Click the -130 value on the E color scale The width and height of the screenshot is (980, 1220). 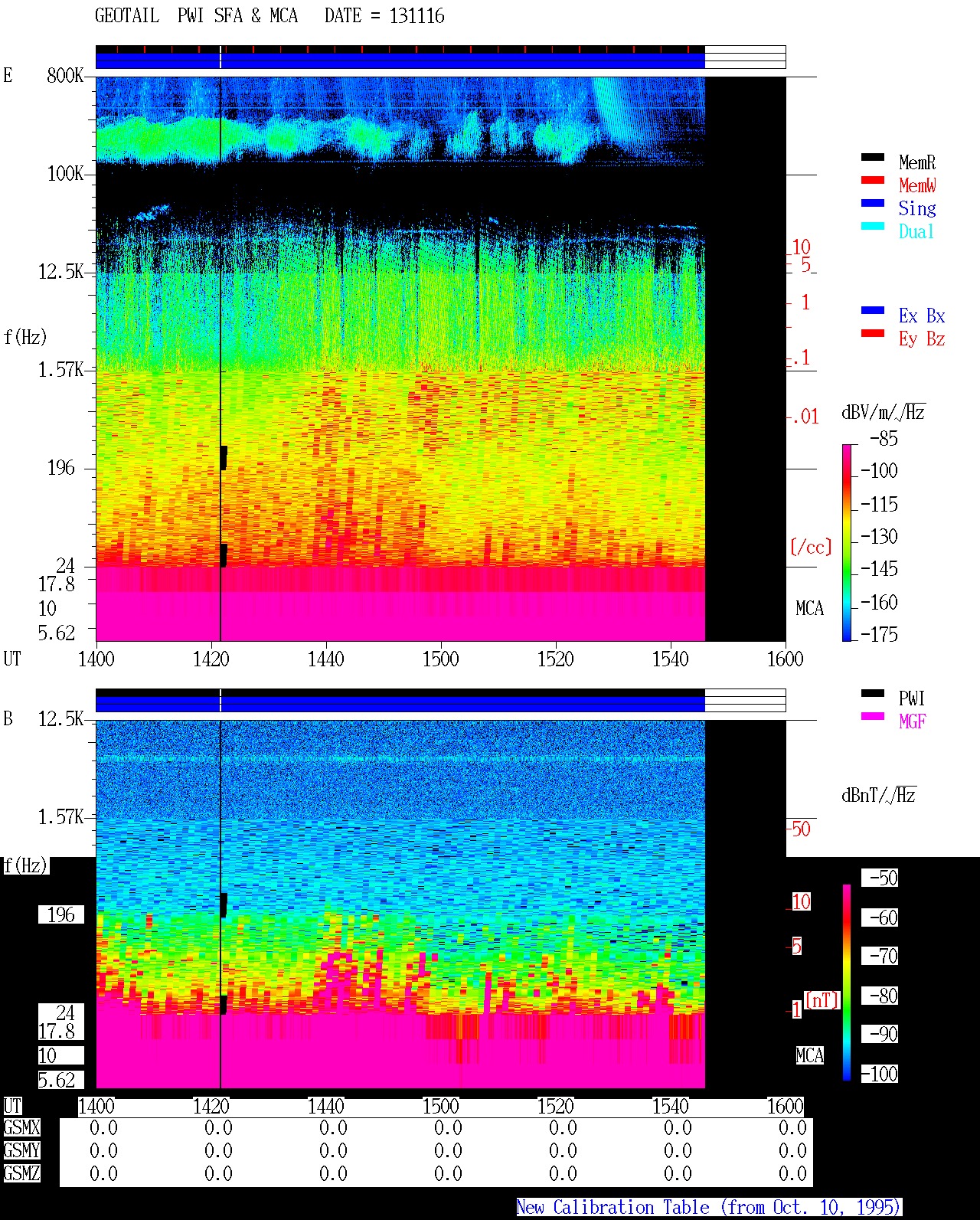coord(880,536)
